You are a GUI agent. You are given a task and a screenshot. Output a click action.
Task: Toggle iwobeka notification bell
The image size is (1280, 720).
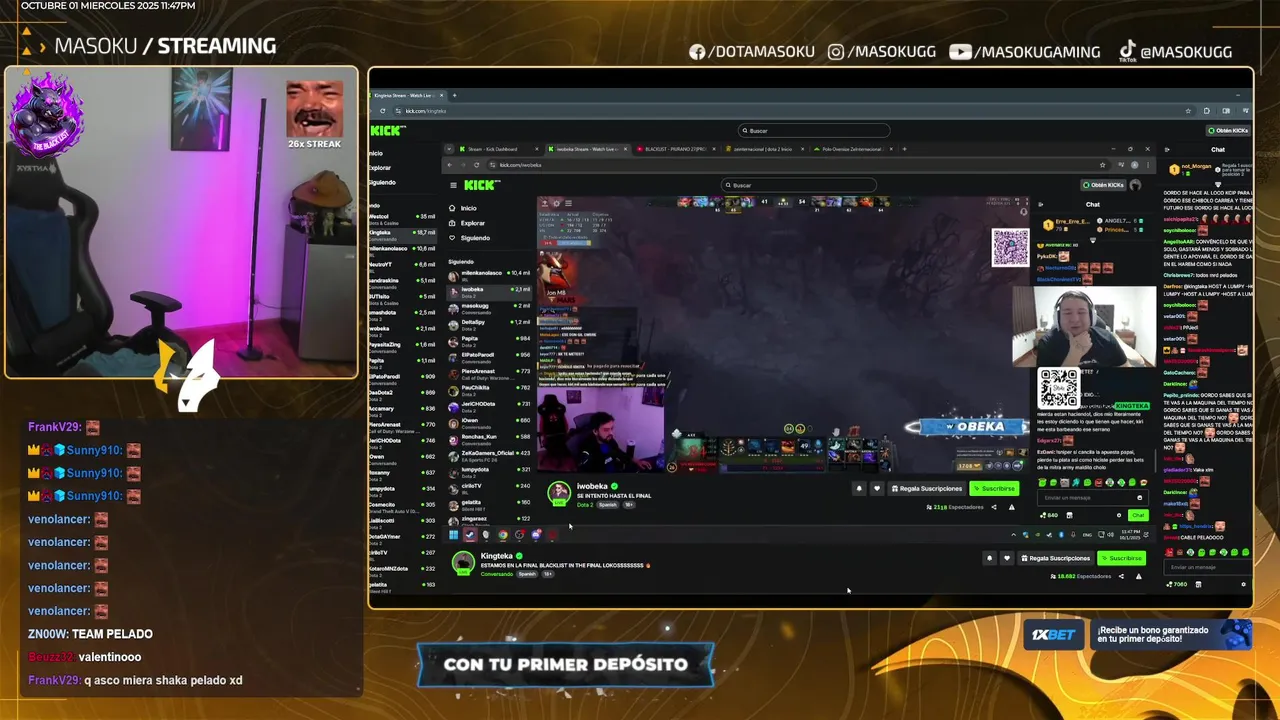tap(859, 488)
